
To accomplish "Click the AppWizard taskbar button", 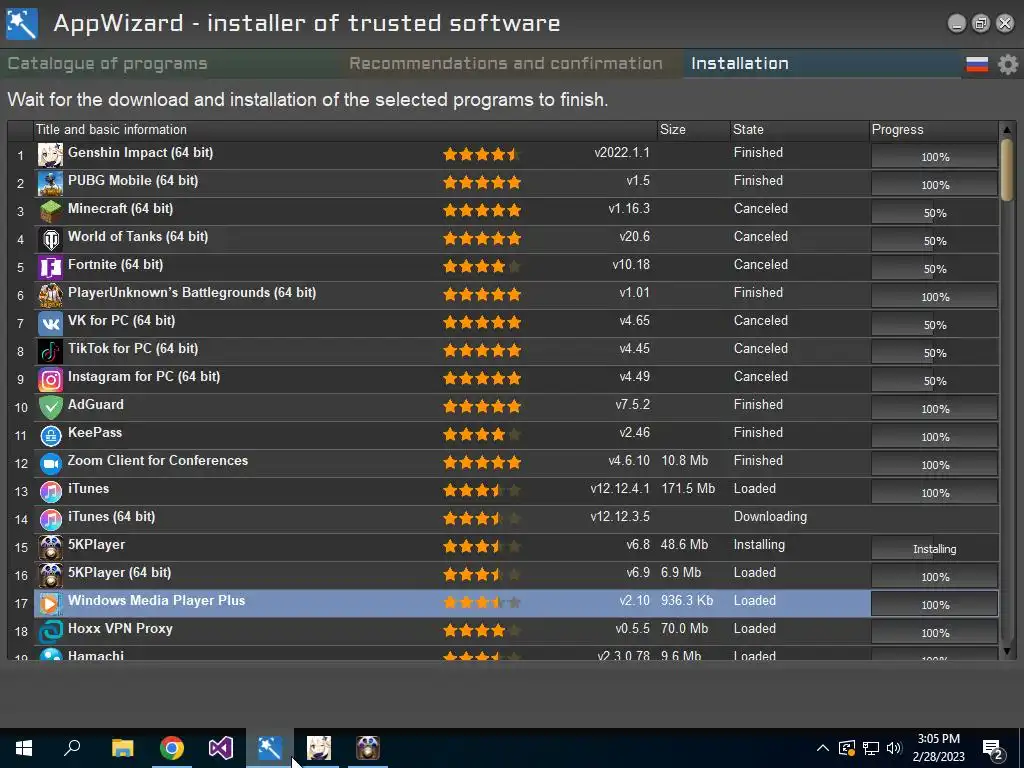I will click(270, 748).
